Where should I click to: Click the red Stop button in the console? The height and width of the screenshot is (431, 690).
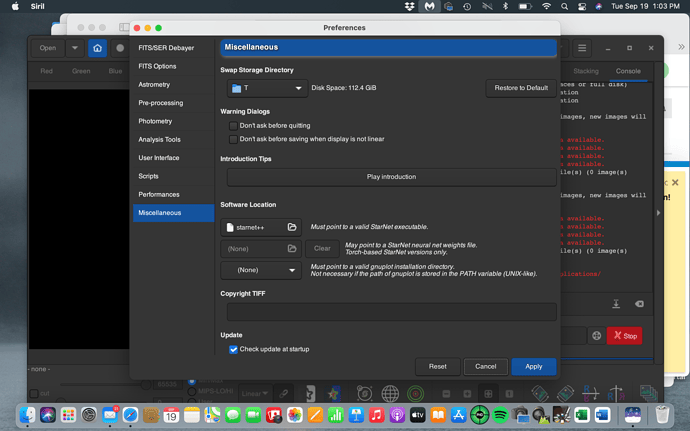click(624, 336)
